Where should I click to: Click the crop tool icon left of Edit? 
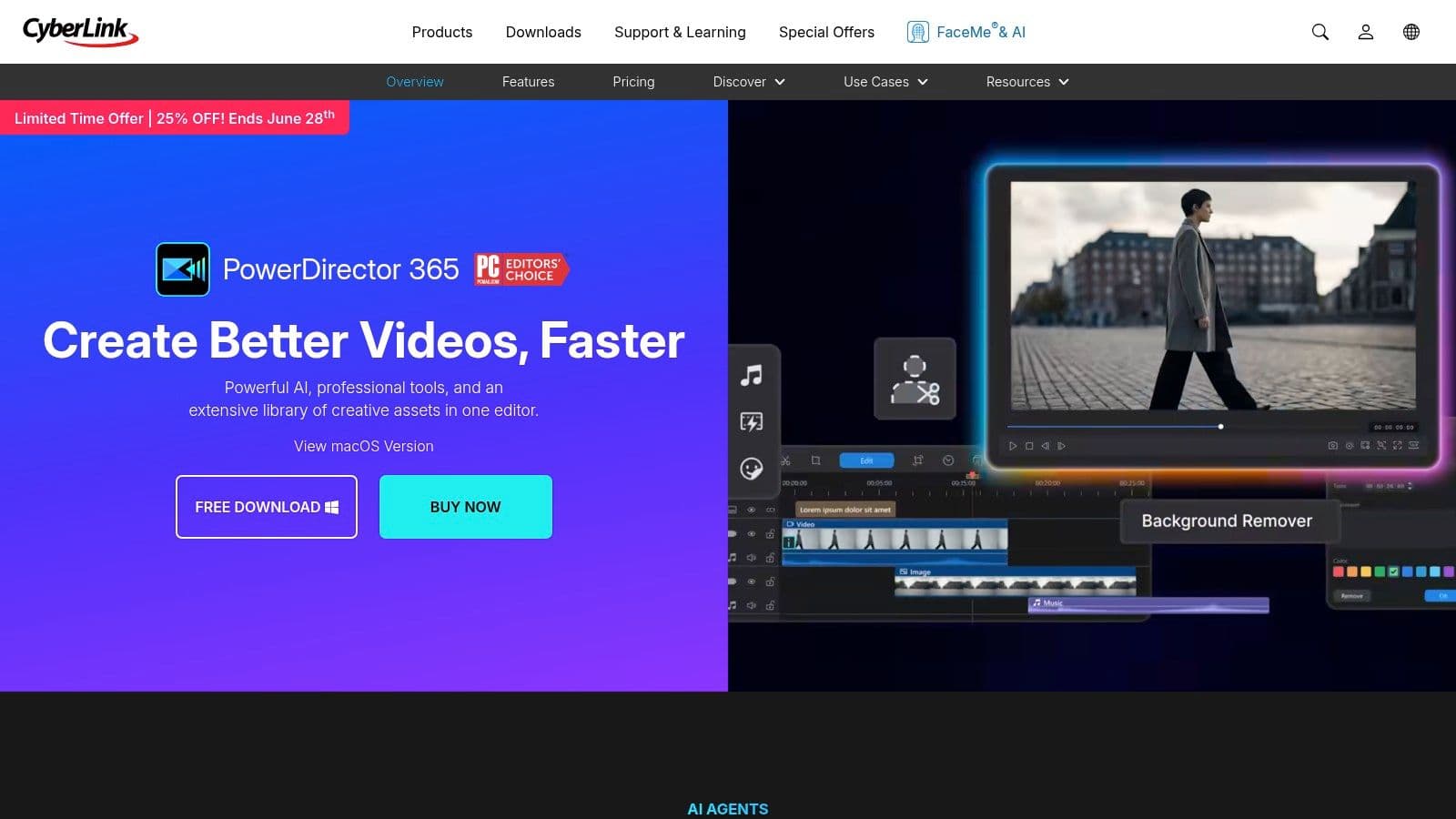[x=815, y=460]
